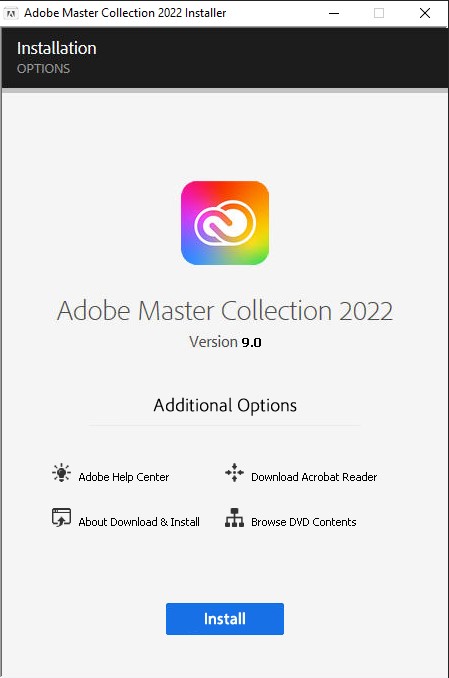Click the Creative Cloud rainbow logo

(225, 223)
